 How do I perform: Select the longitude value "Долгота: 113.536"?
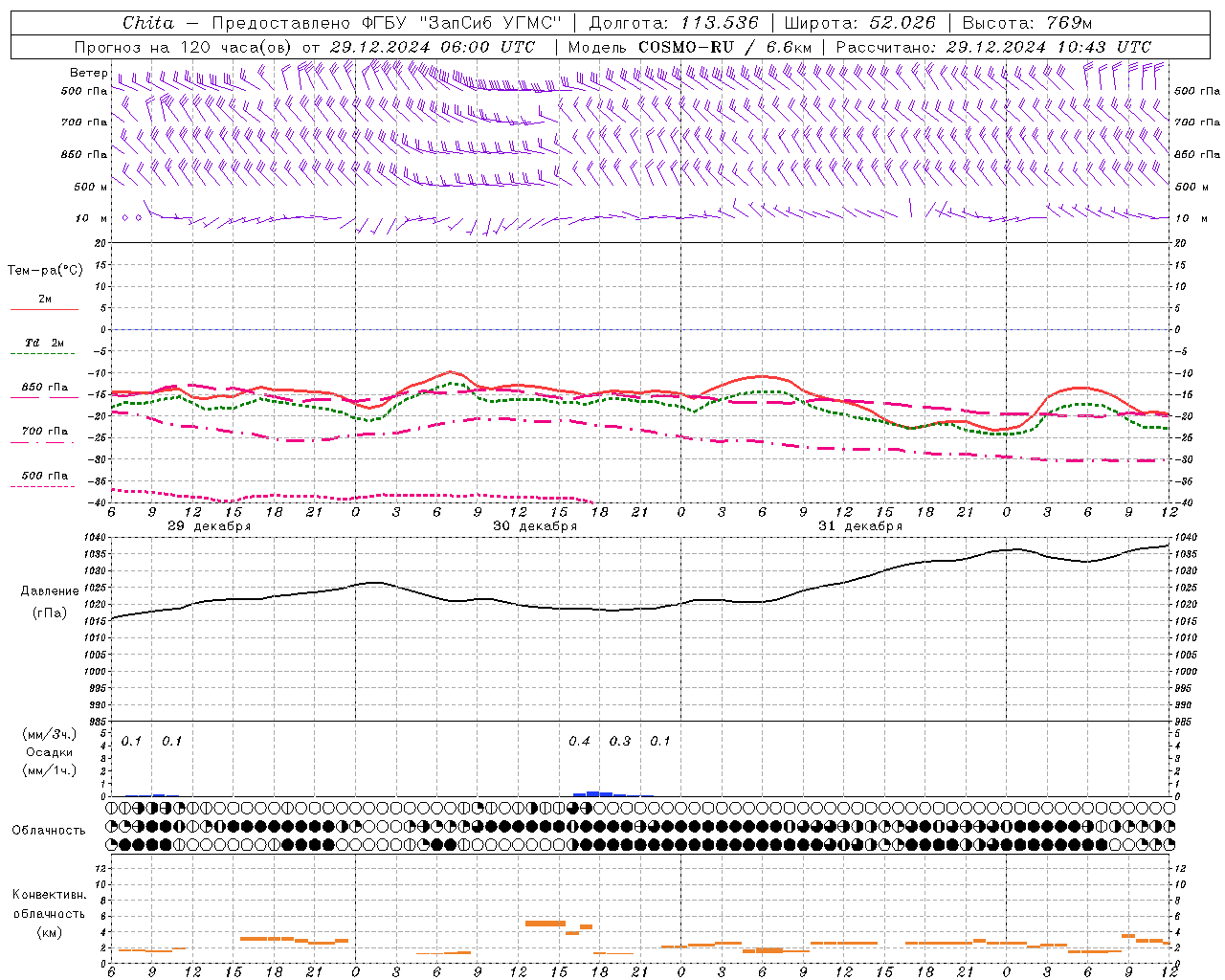[674, 23]
